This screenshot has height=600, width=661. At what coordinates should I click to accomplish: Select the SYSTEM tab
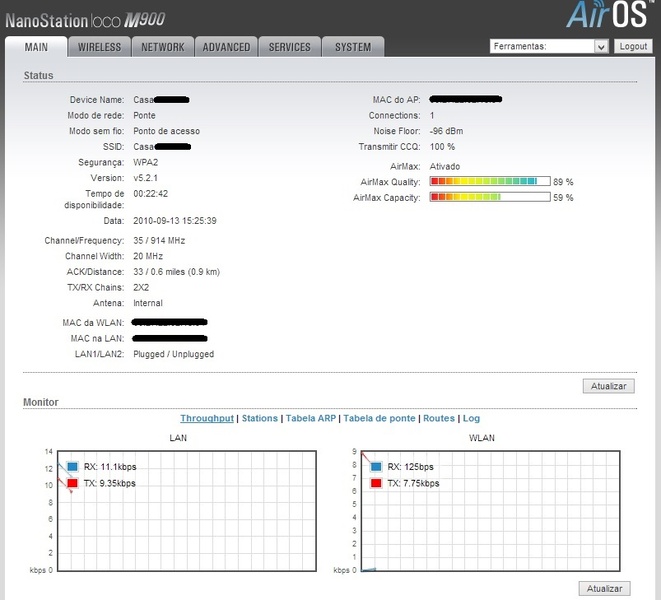(x=353, y=47)
